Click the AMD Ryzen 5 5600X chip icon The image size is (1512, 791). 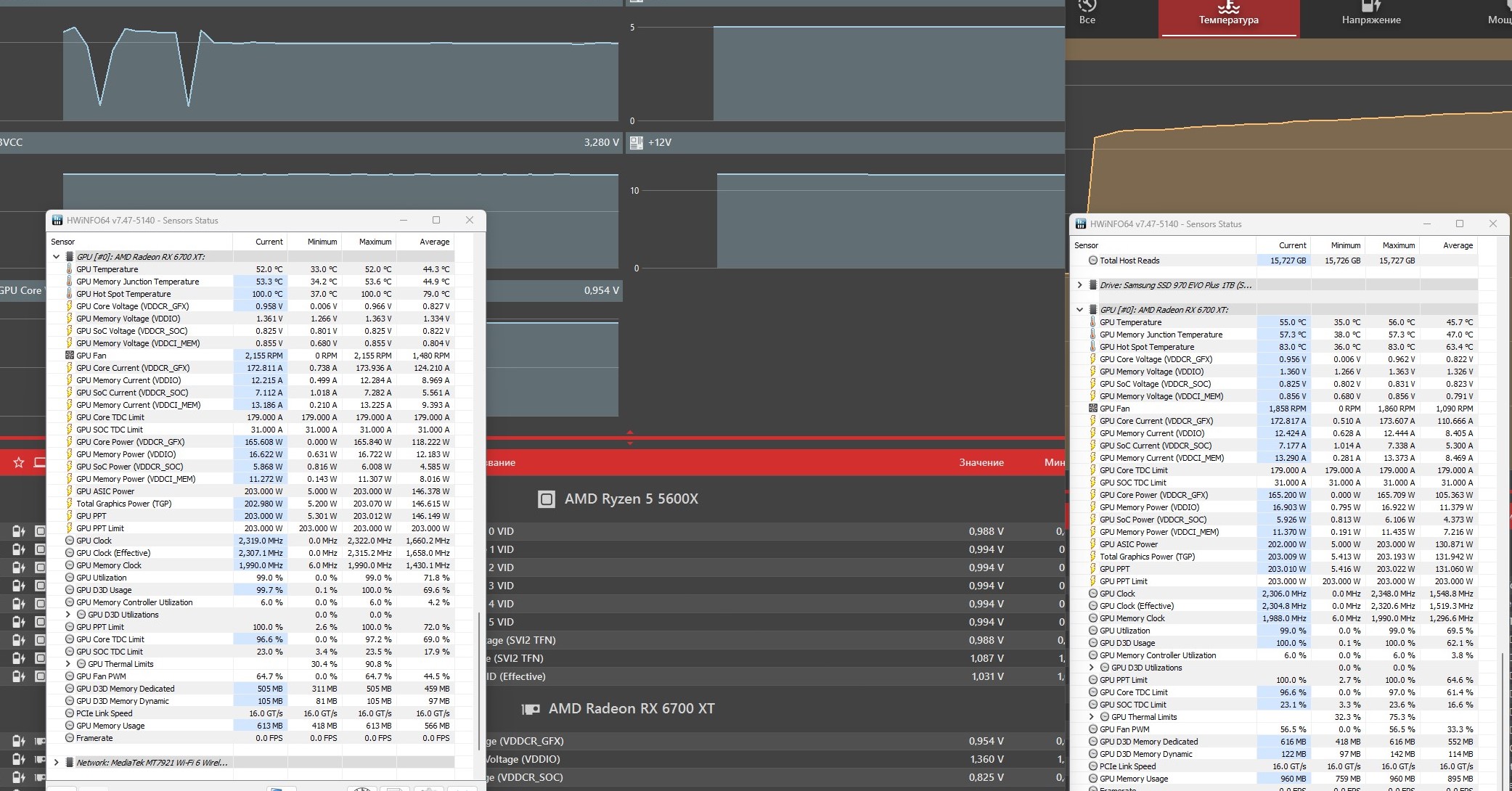coord(546,499)
